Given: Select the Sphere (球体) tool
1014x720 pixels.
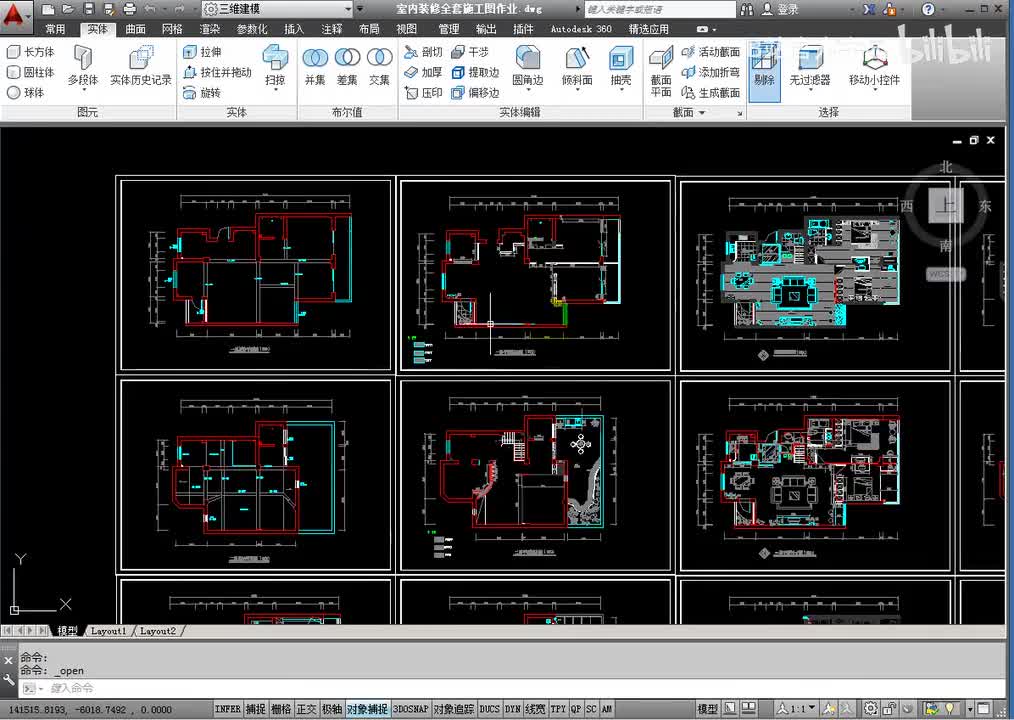Looking at the screenshot, I should pos(26,93).
